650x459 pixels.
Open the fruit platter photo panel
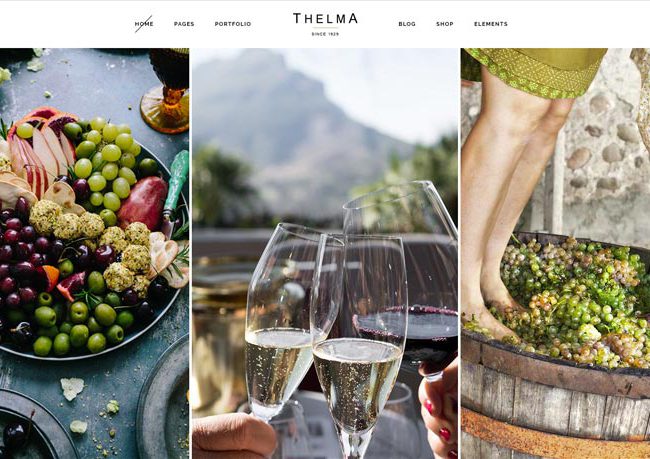pos(94,253)
